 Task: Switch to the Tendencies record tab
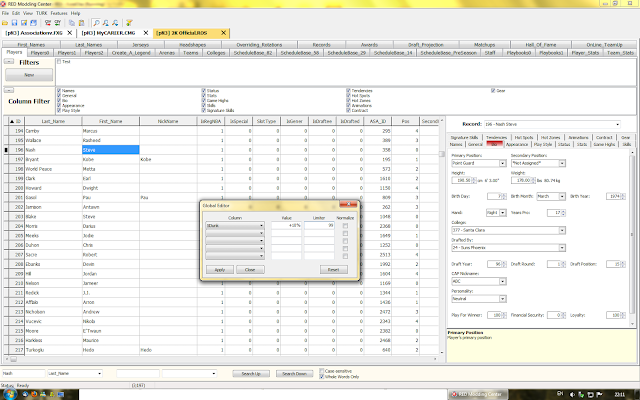496,138
